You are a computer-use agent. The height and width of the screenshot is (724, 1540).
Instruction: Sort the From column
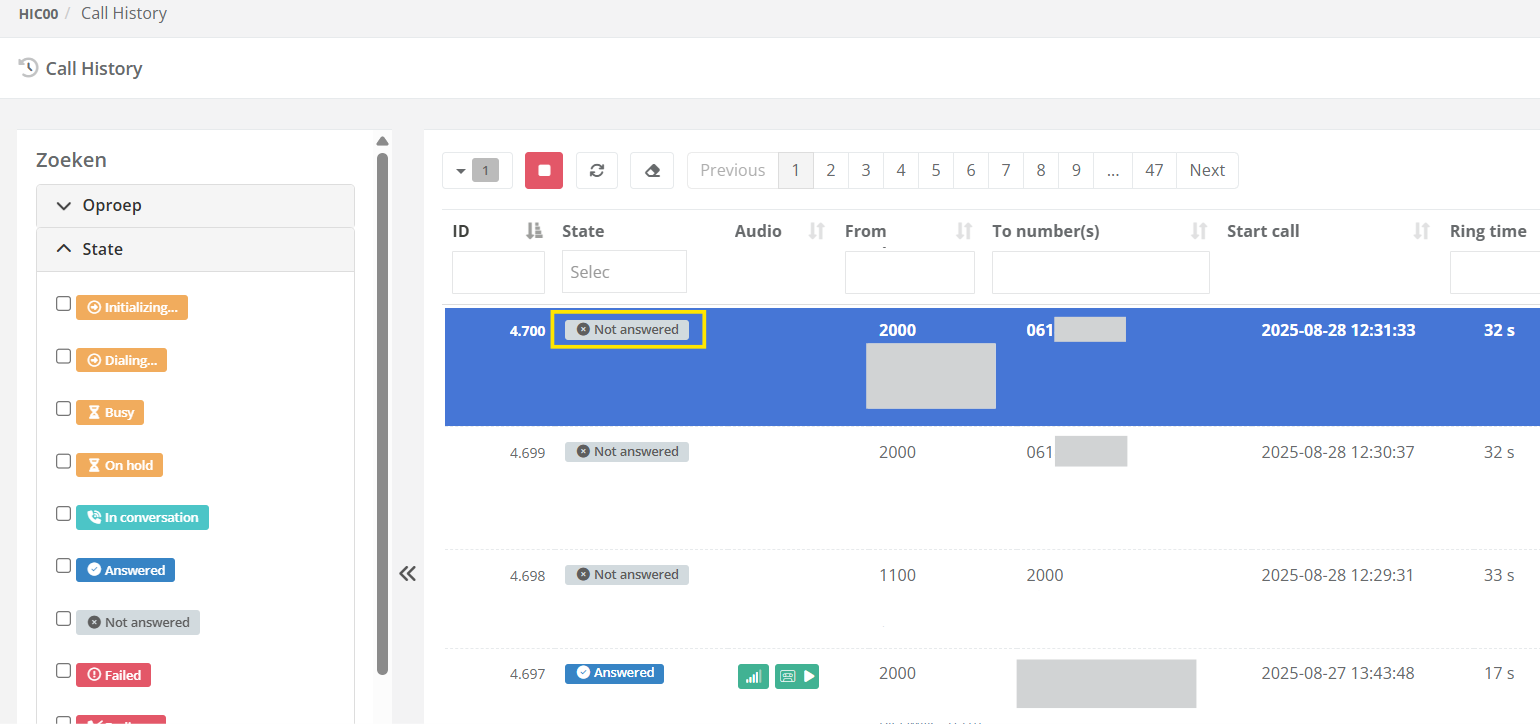[964, 231]
